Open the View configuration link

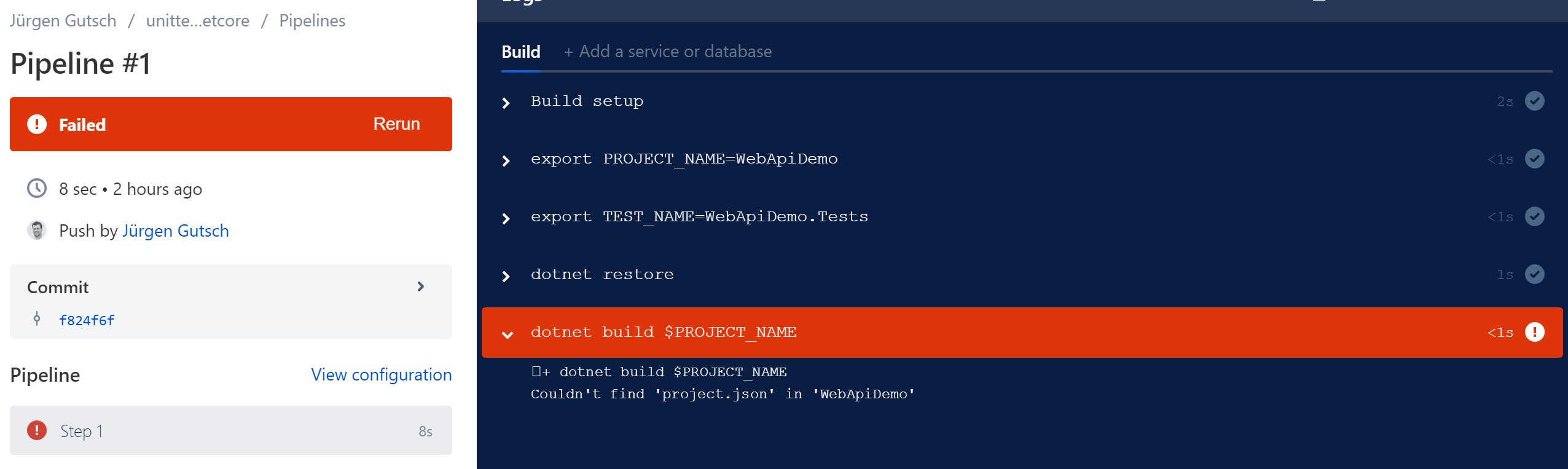click(381, 374)
